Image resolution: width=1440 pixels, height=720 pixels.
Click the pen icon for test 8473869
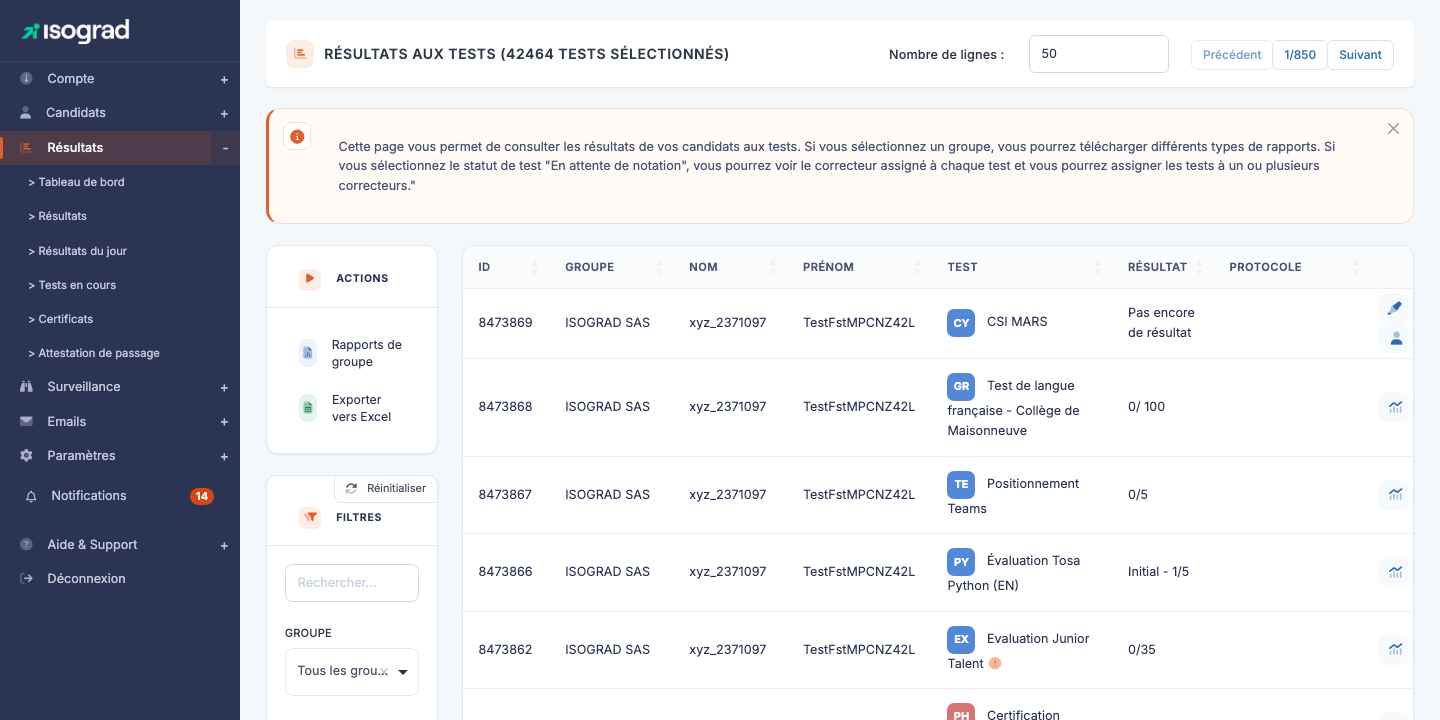1395,308
